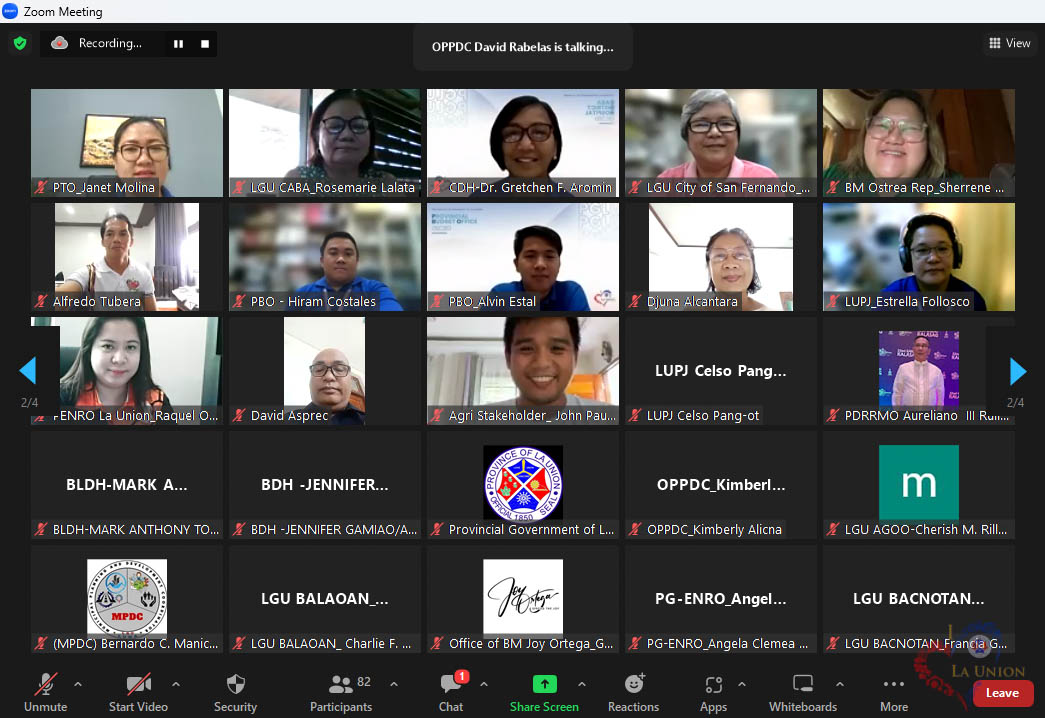Open the View layout menu

[1010, 43]
